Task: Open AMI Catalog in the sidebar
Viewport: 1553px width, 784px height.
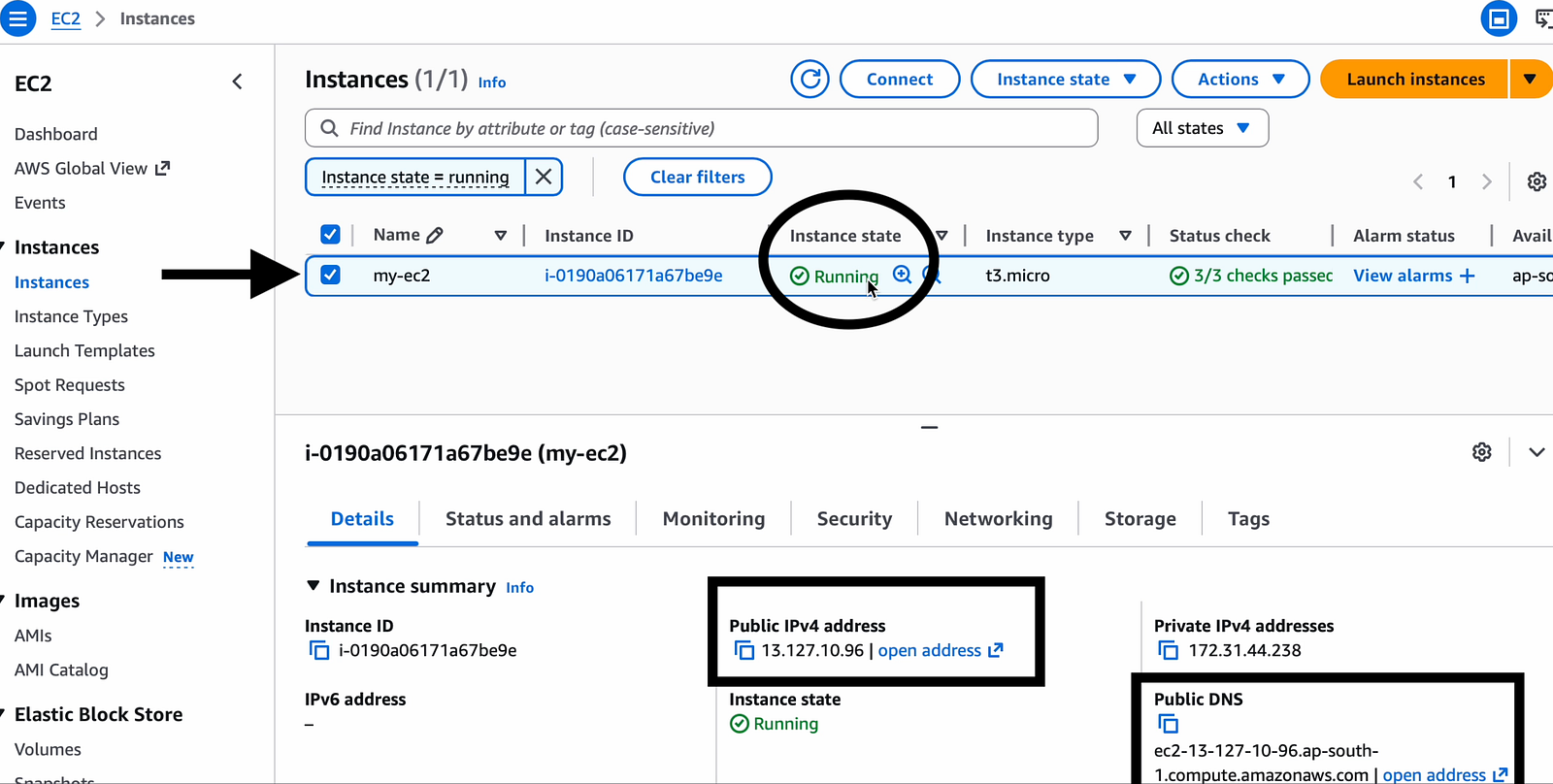Action: [61, 670]
